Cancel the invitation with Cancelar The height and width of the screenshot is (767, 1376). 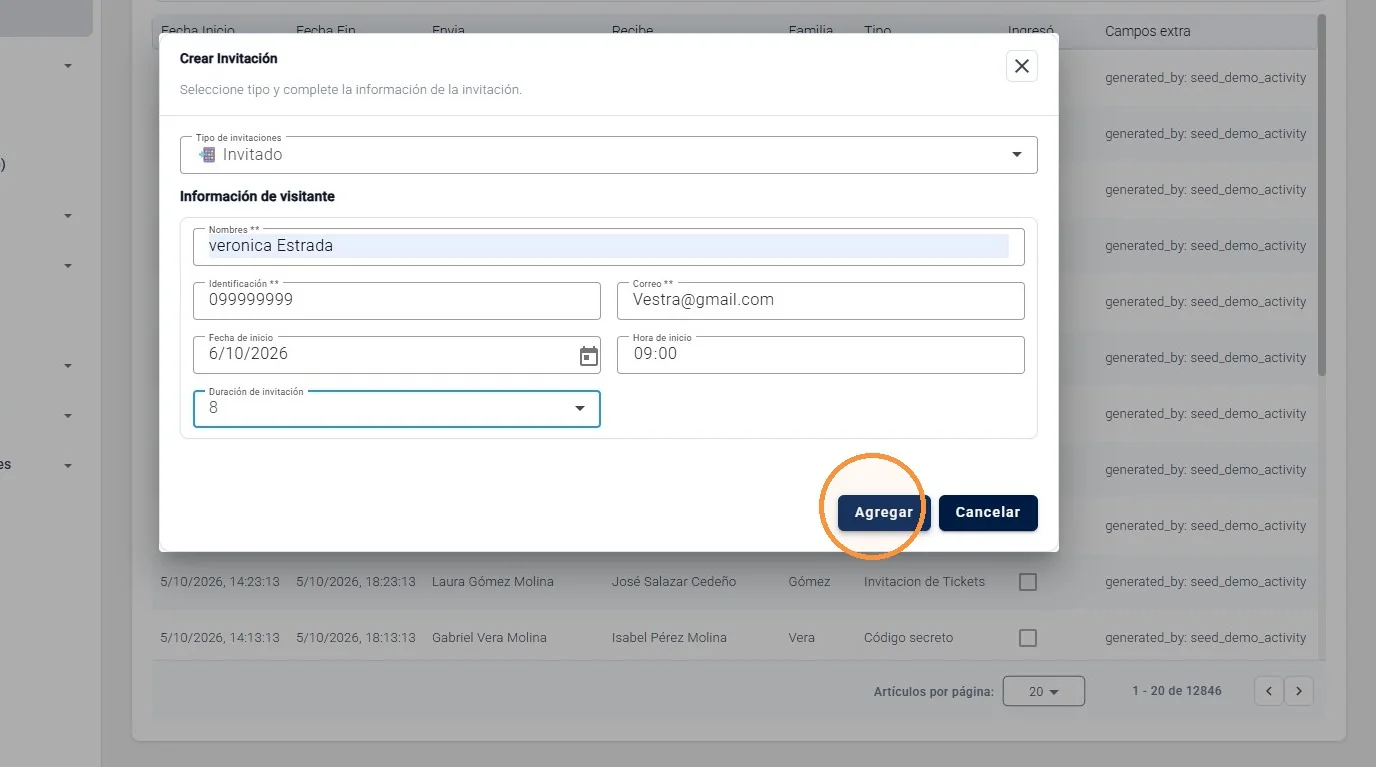coord(988,513)
